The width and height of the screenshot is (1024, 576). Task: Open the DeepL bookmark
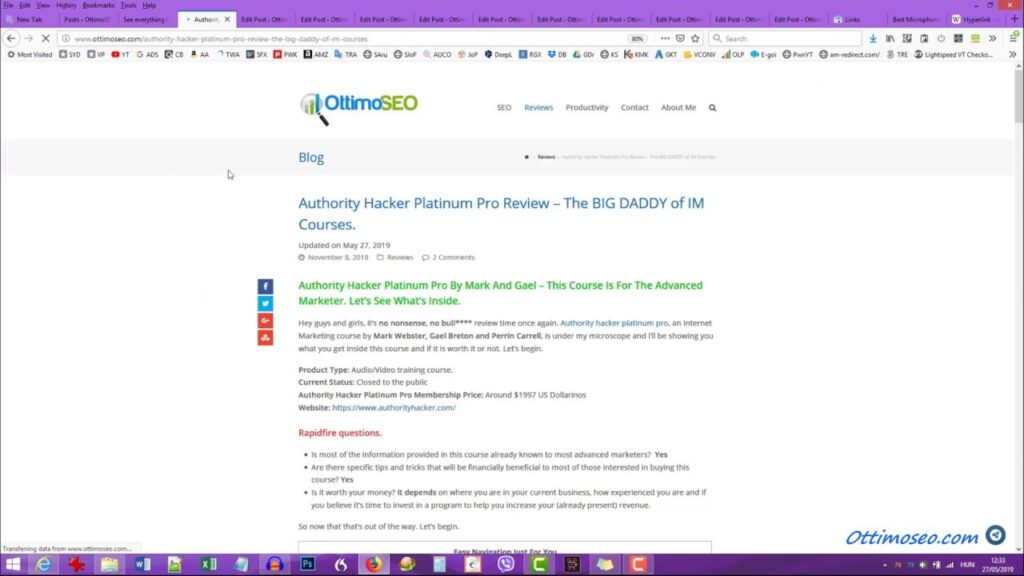[x=498, y=55]
